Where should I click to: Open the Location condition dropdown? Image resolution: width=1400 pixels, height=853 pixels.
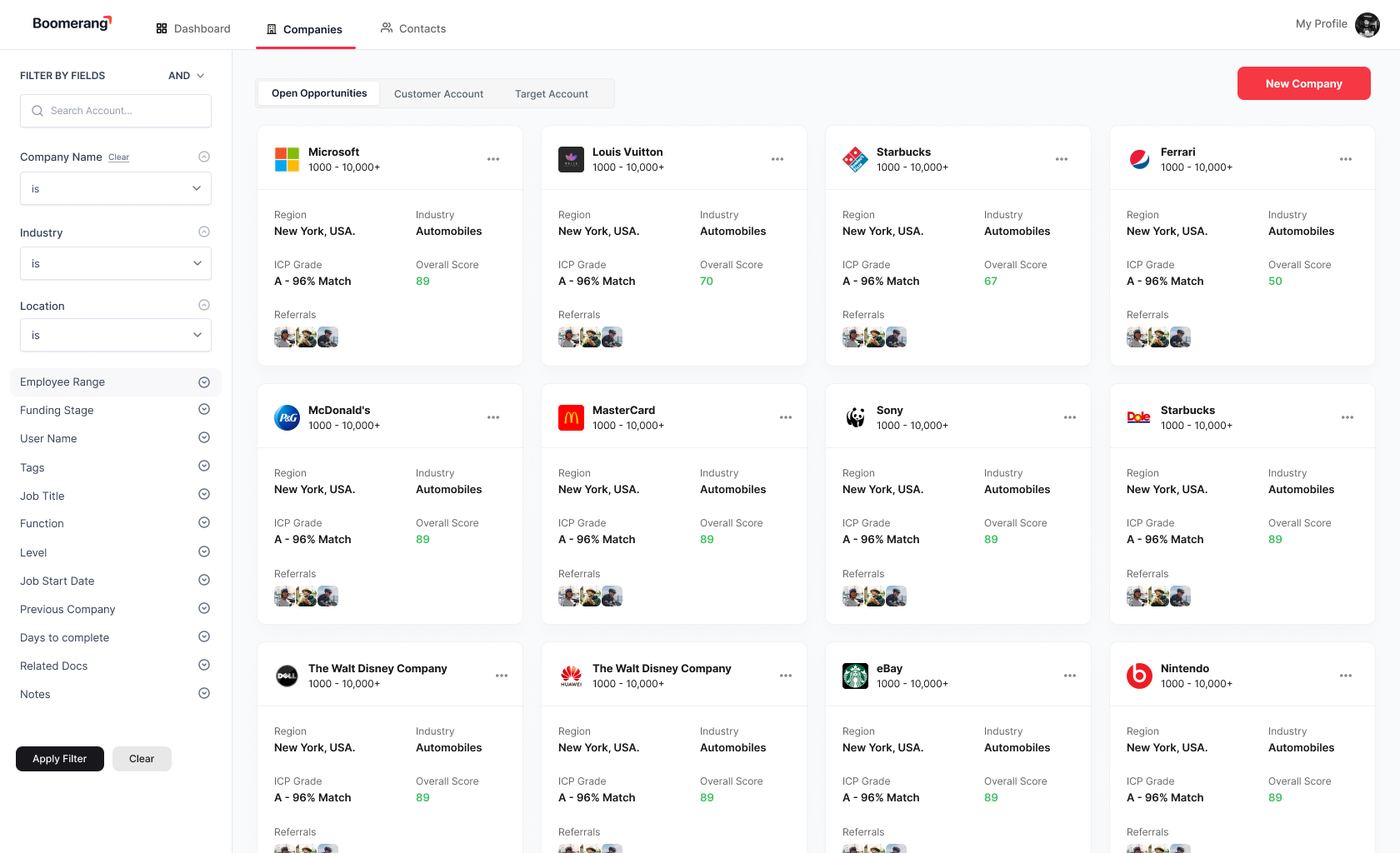(x=116, y=335)
